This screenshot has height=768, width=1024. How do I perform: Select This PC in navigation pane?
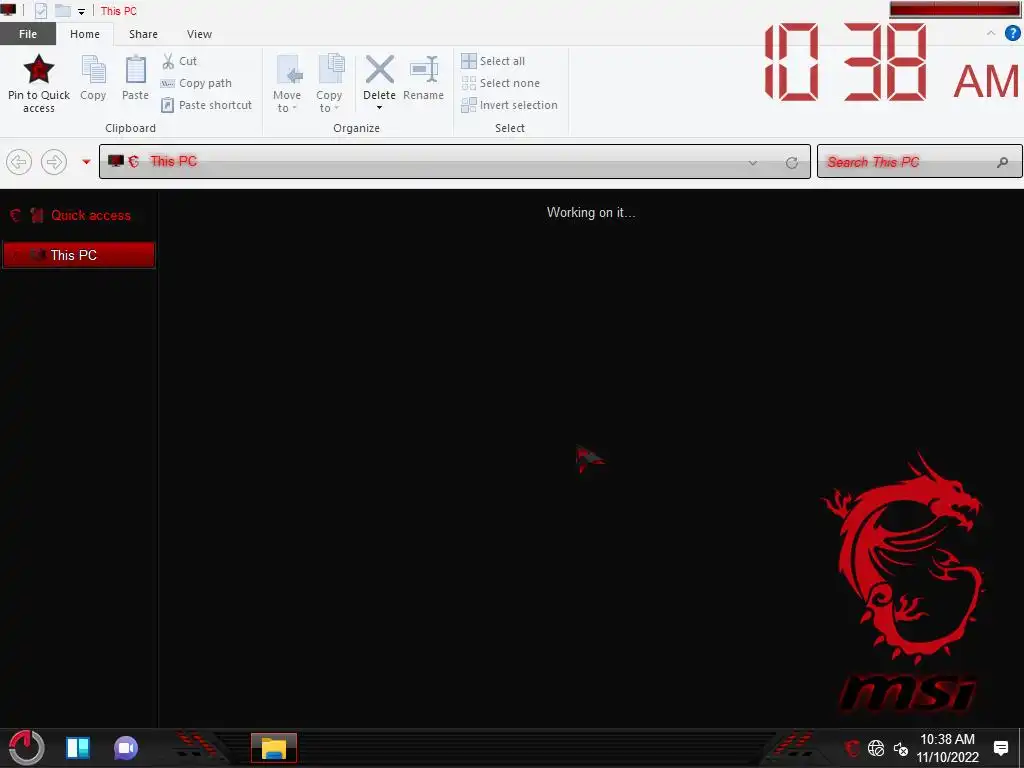[x=79, y=255]
